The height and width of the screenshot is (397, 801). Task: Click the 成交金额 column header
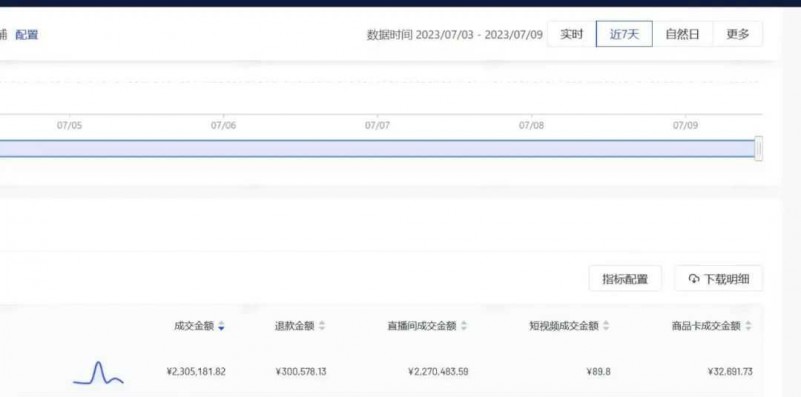tap(194, 326)
